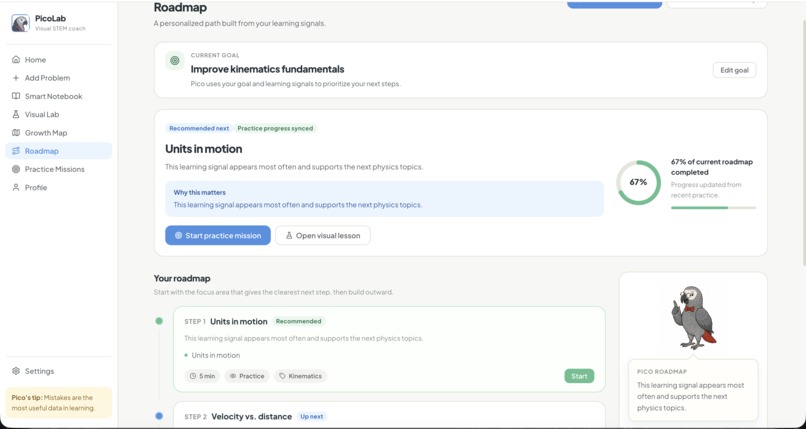Select Practice Missions in sidebar

(59, 169)
